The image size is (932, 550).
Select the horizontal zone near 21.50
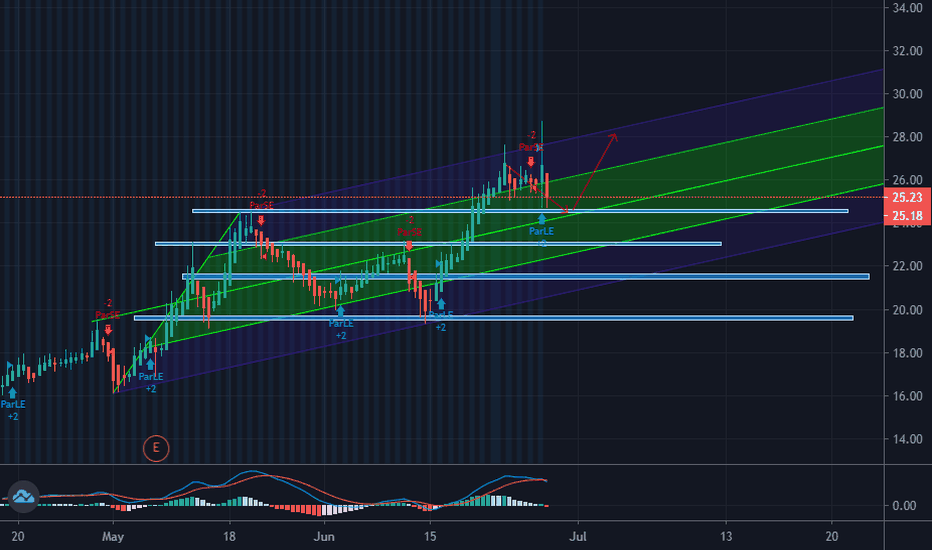(525, 276)
